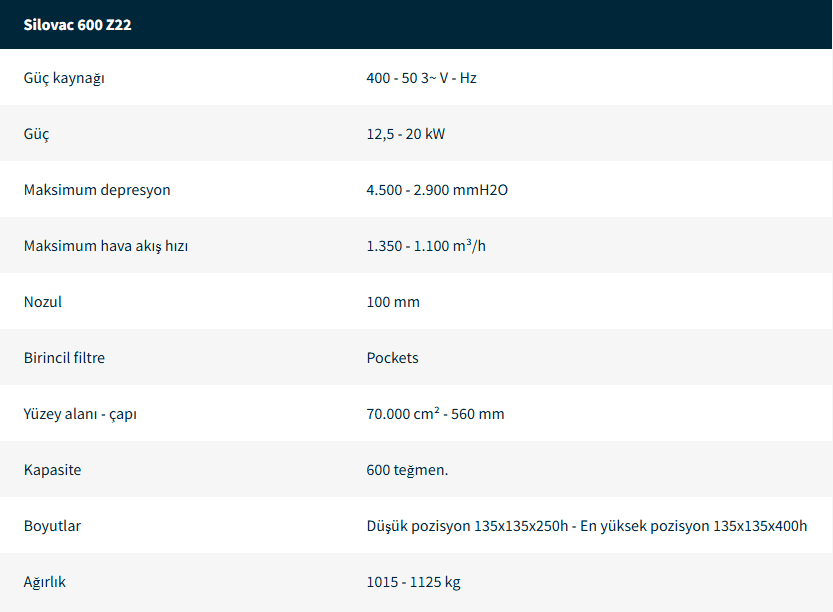Select the Düşük pozisyon 135x135x250h dimensions text
The width and height of the screenshot is (833, 612).
pyautogui.click(x=467, y=526)
